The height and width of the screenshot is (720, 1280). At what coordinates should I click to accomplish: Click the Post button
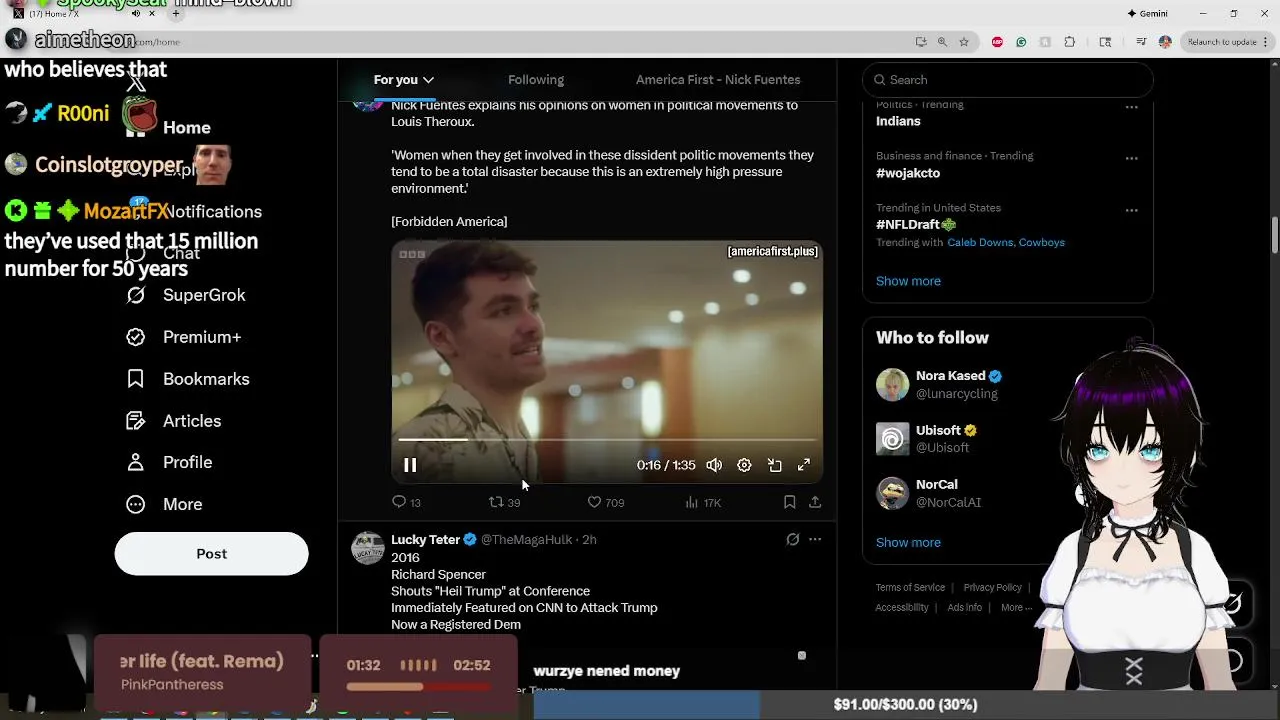point(211,554)
